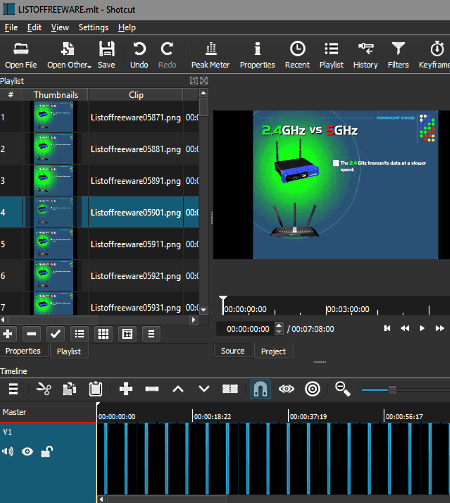Viewport: 450px width, 503px height.
Task: Click thumbnail of playlist row 1
Action: click(x=53, y=117)
